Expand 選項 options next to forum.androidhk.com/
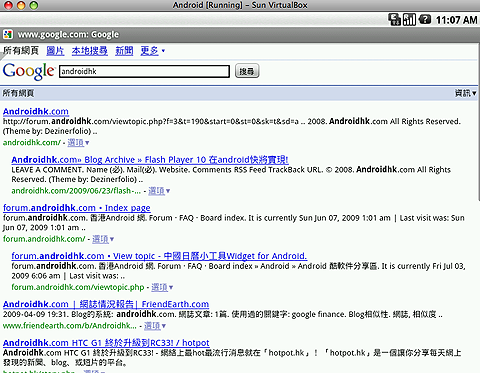This screenshot has height=373, width=480. tap(103, 239)
